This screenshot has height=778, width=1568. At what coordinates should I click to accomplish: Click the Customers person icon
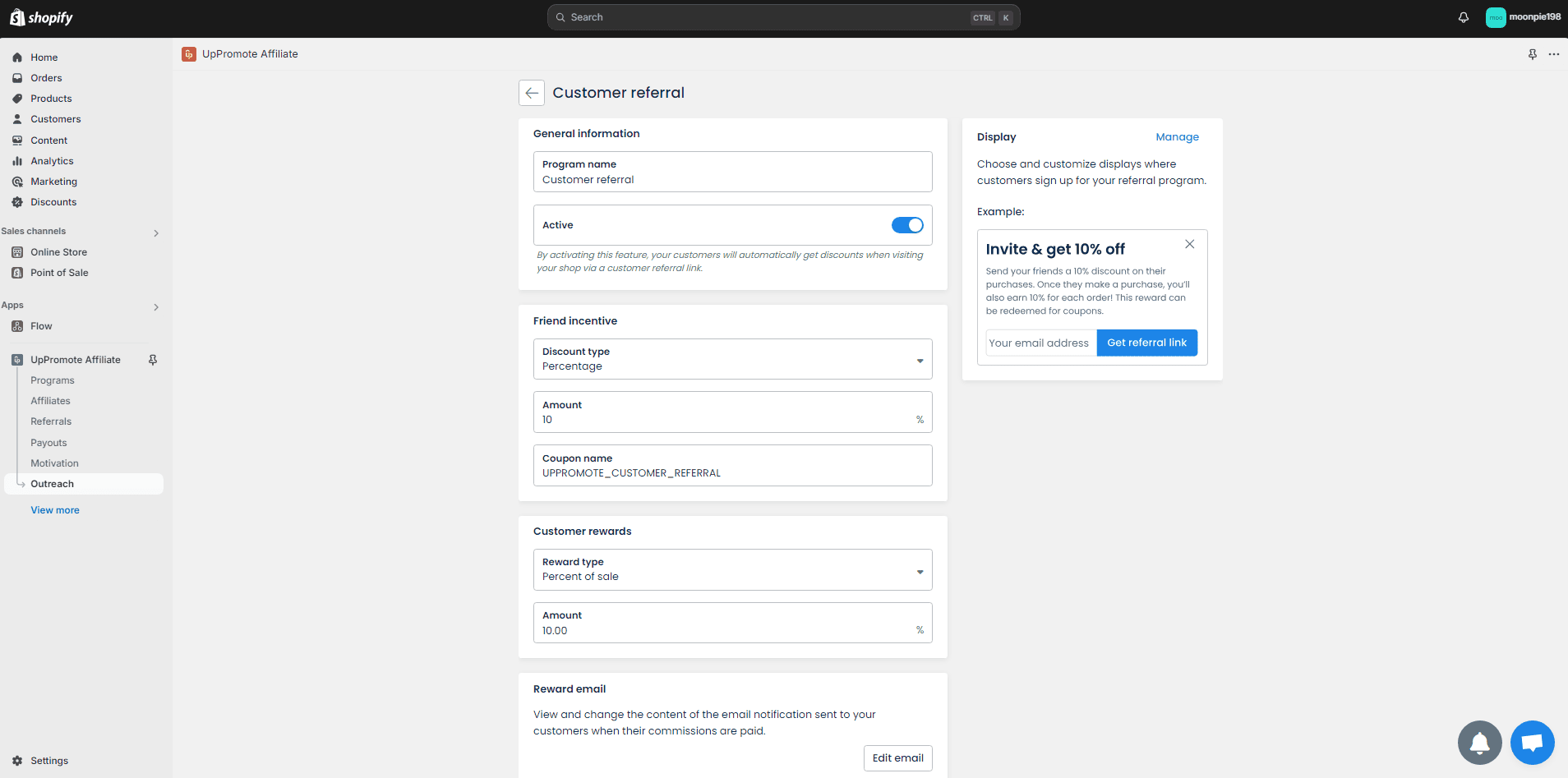click(x=17, y=119)
